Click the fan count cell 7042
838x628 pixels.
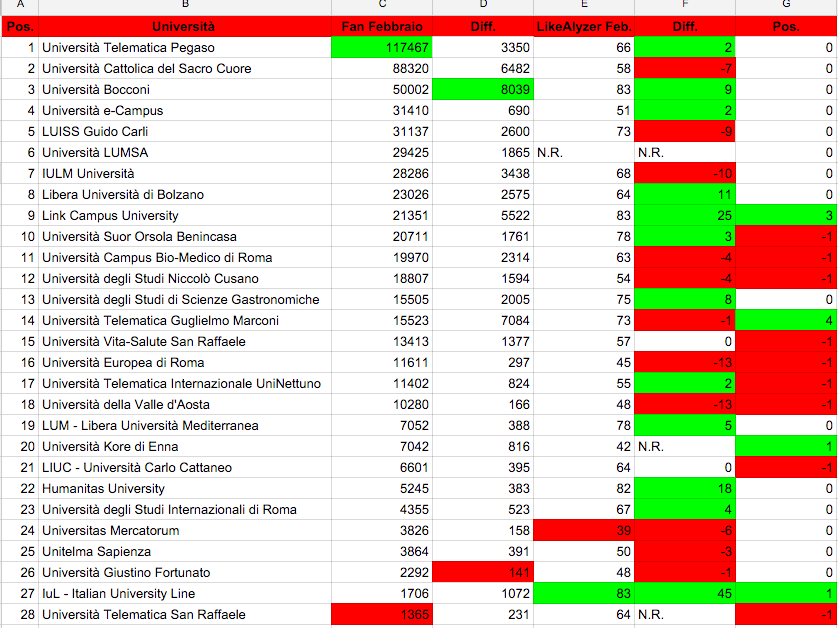coord(382,446)
